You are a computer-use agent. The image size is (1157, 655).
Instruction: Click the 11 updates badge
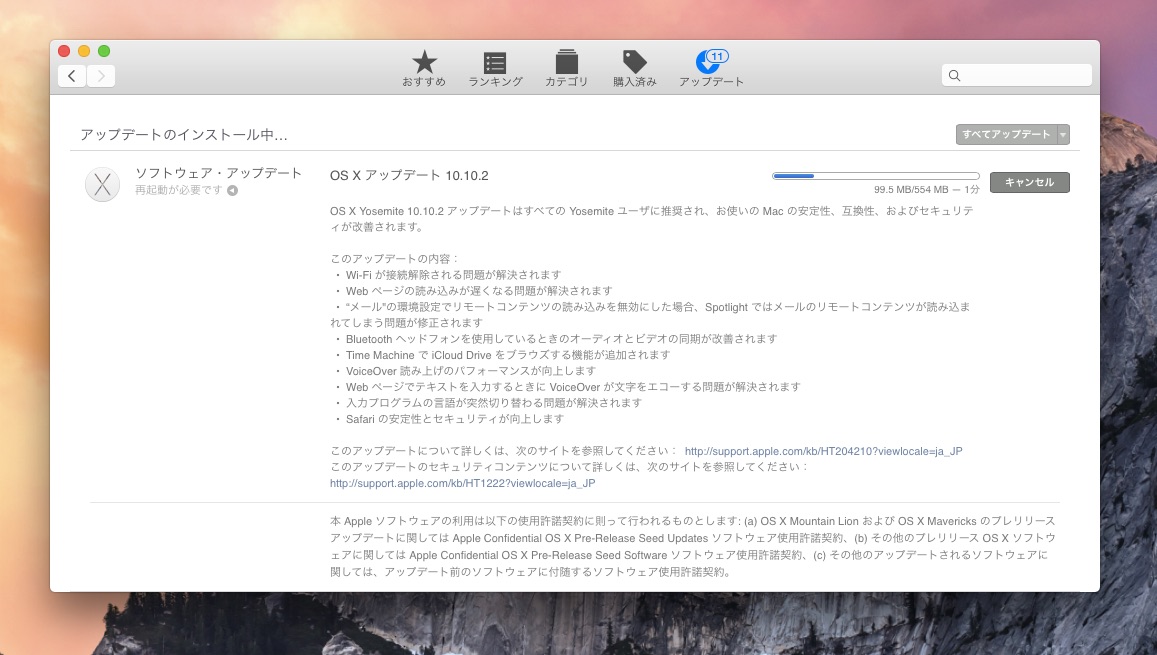717,56
